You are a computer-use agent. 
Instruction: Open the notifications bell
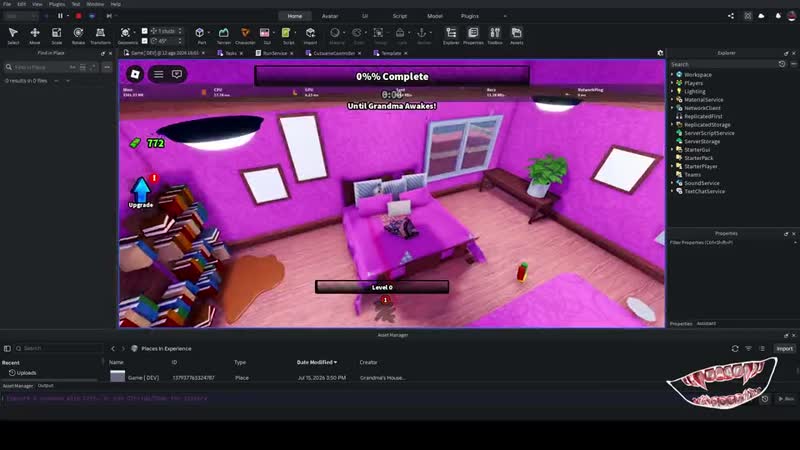(x=778, y=16)
